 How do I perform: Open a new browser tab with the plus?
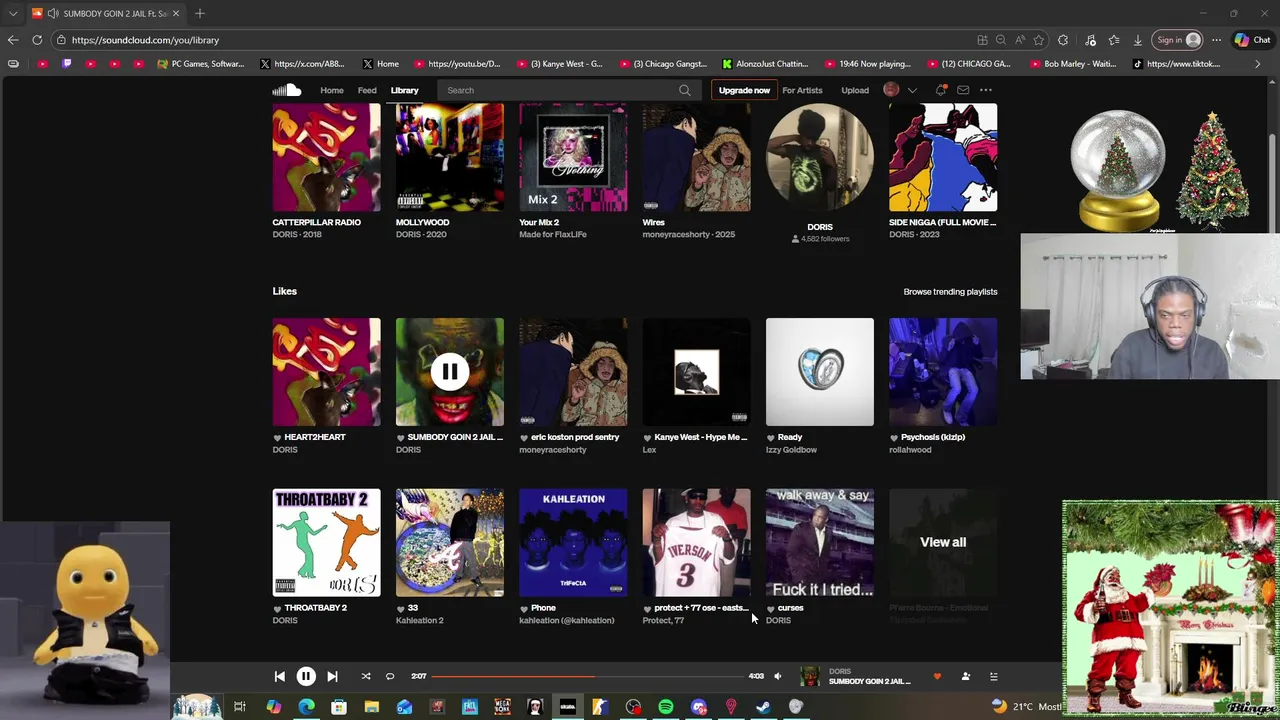click(x=200, y=13)
